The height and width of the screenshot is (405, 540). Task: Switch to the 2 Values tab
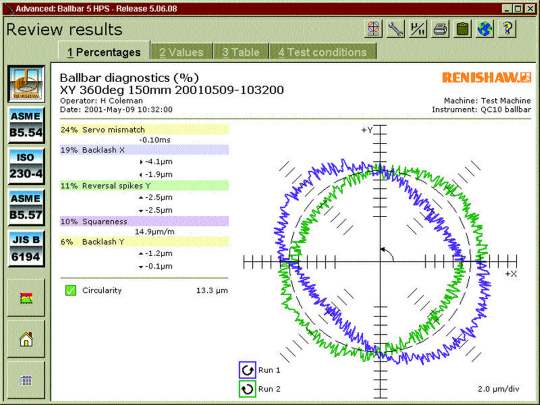tap(181, 52)
